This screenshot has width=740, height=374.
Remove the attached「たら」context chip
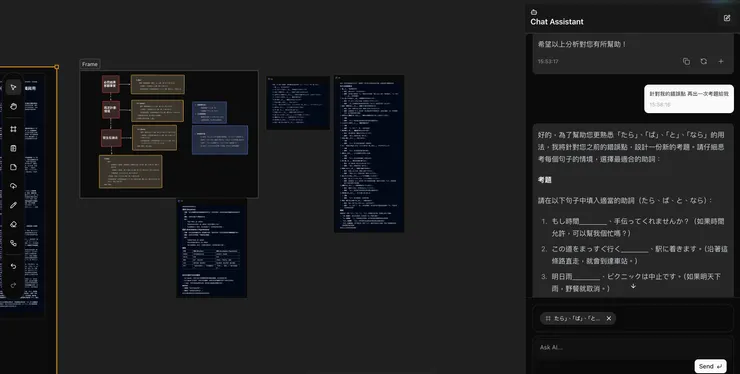pyautogui.click(x=609, y=318)
